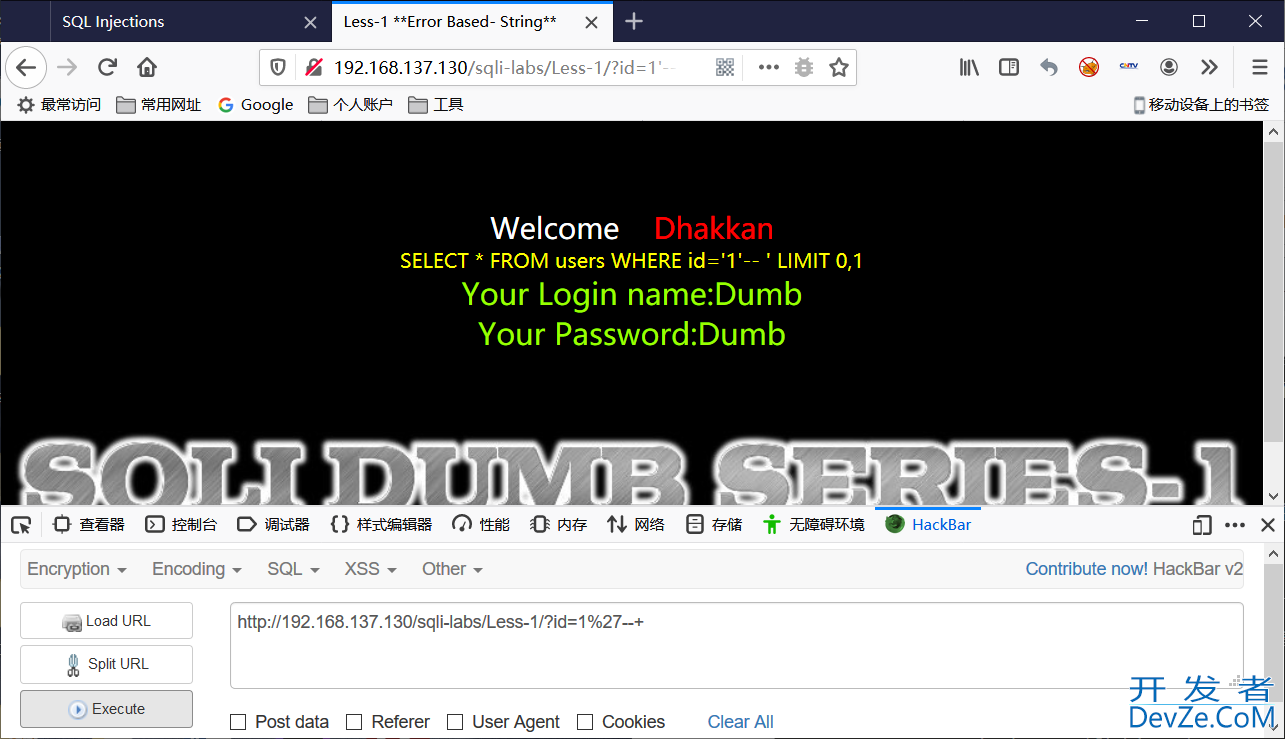Viewport: 1285px width, 739px height.
Task: Go back to previous page
Action: click(x=26, y=67)
